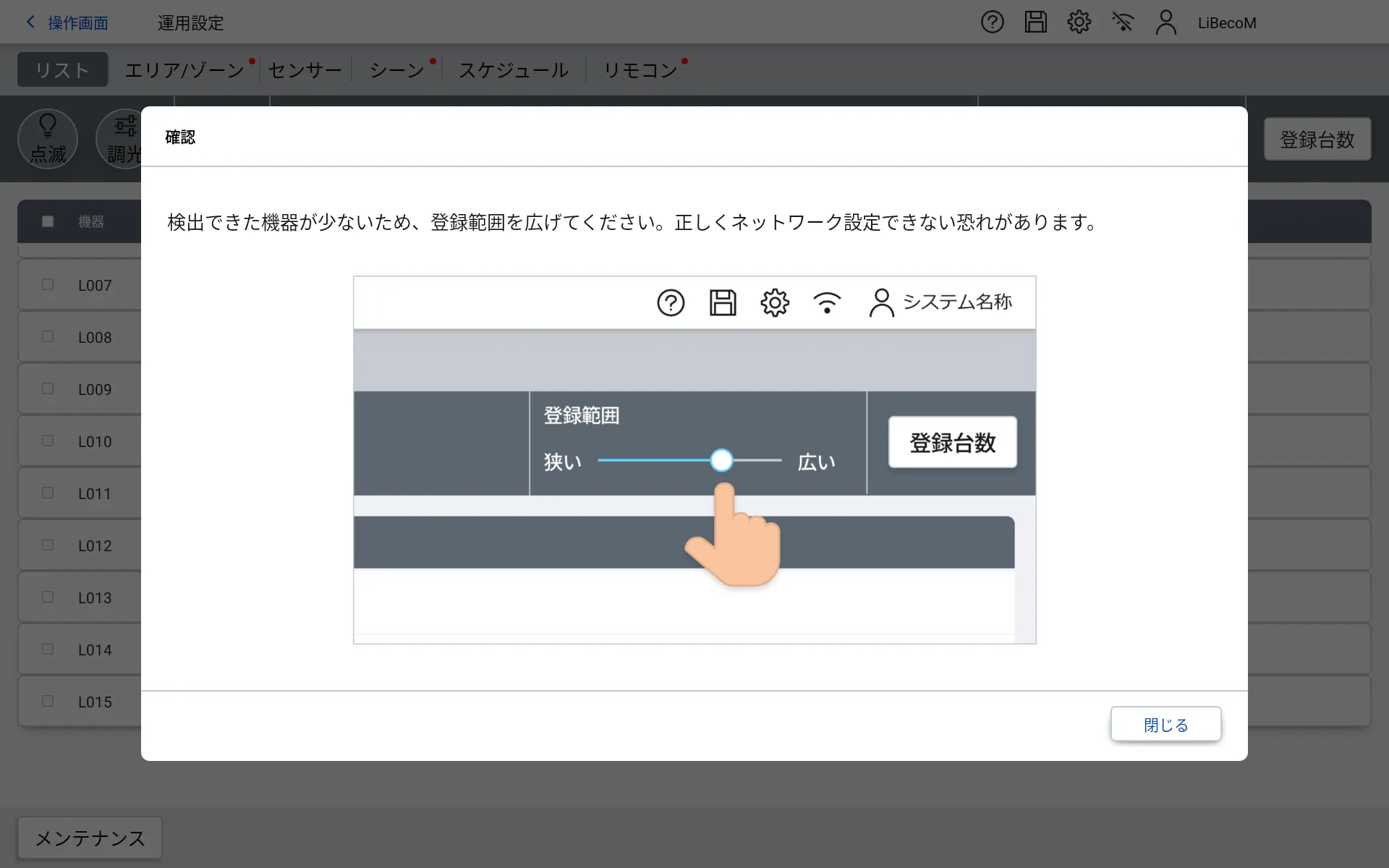The image size is (1389, 868).
Task: Click the save floppy disk icon
Action: coord(1035,22)
